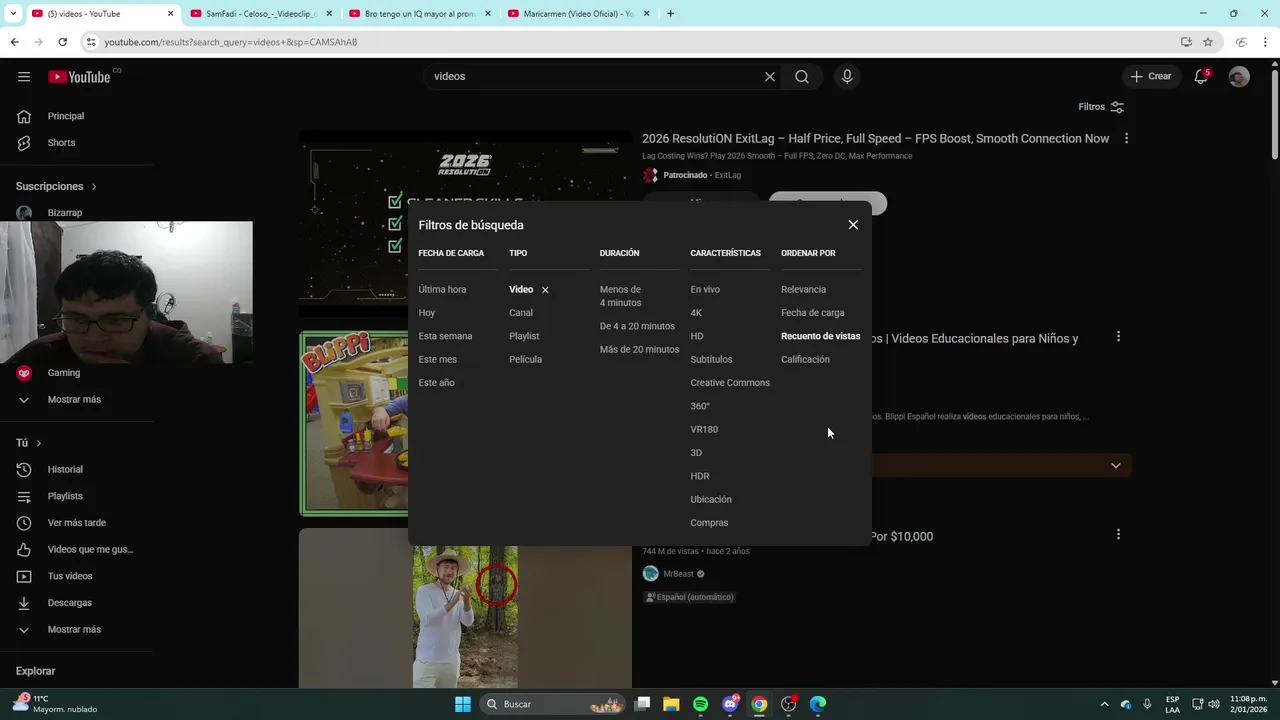Screen dimensions: 1280x720
Task: Reload the page
Action: click(x=62, y=42)
